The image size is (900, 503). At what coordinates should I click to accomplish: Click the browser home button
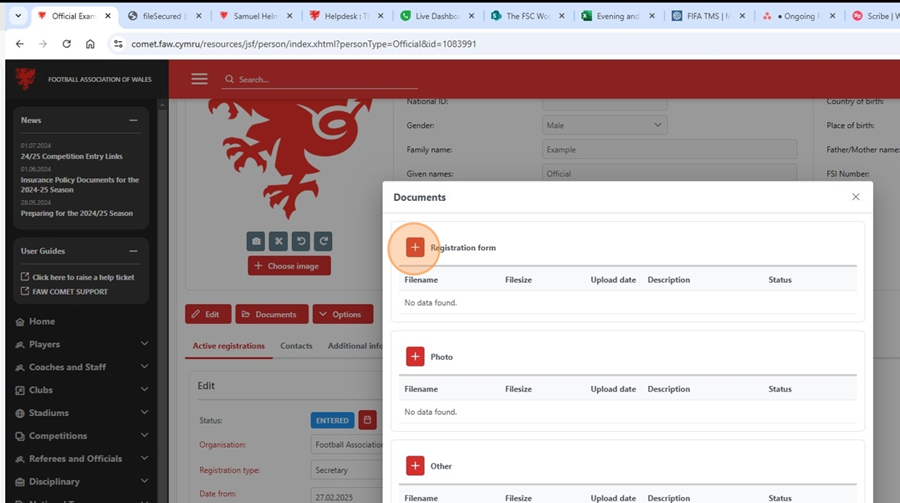click(90, 44)
